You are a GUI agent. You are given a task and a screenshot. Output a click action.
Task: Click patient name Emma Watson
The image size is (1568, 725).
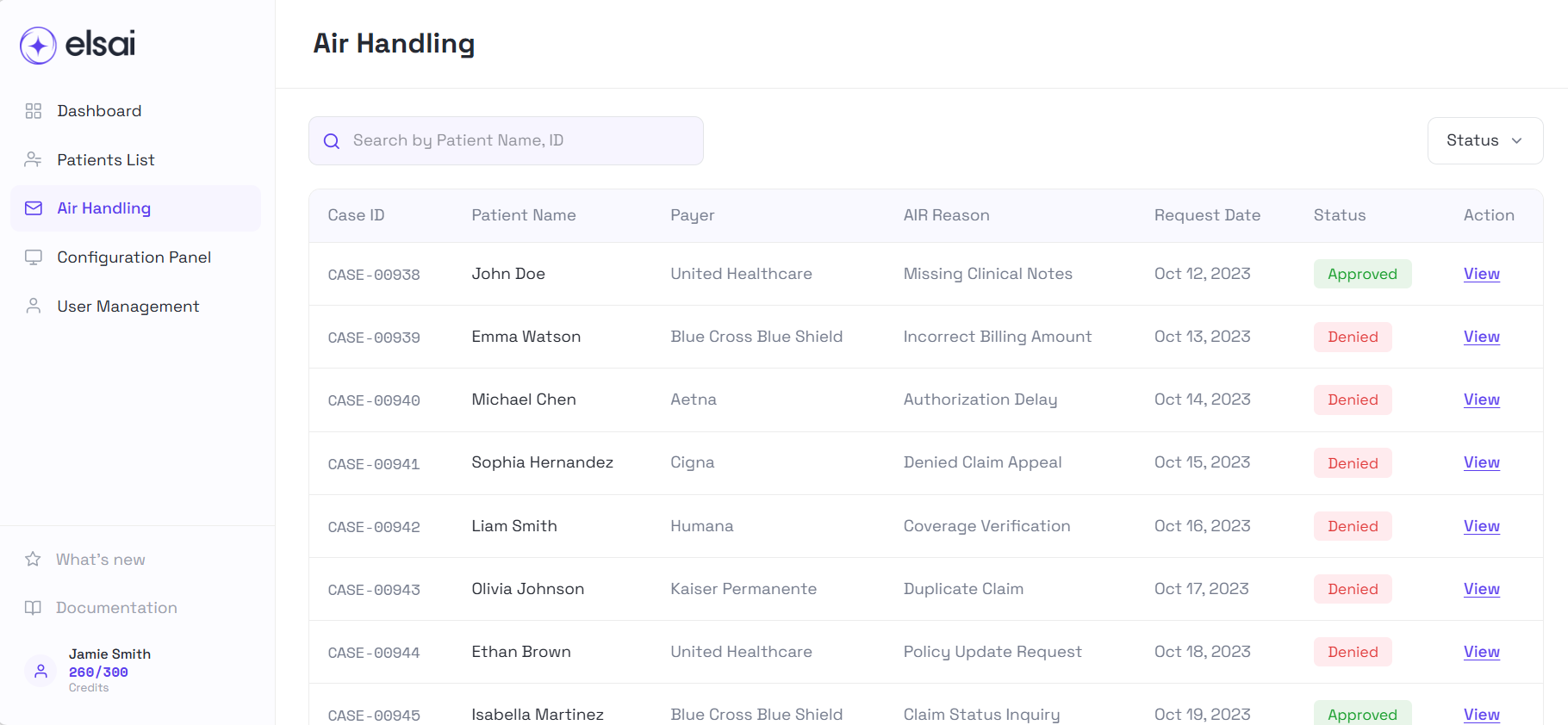526,337
